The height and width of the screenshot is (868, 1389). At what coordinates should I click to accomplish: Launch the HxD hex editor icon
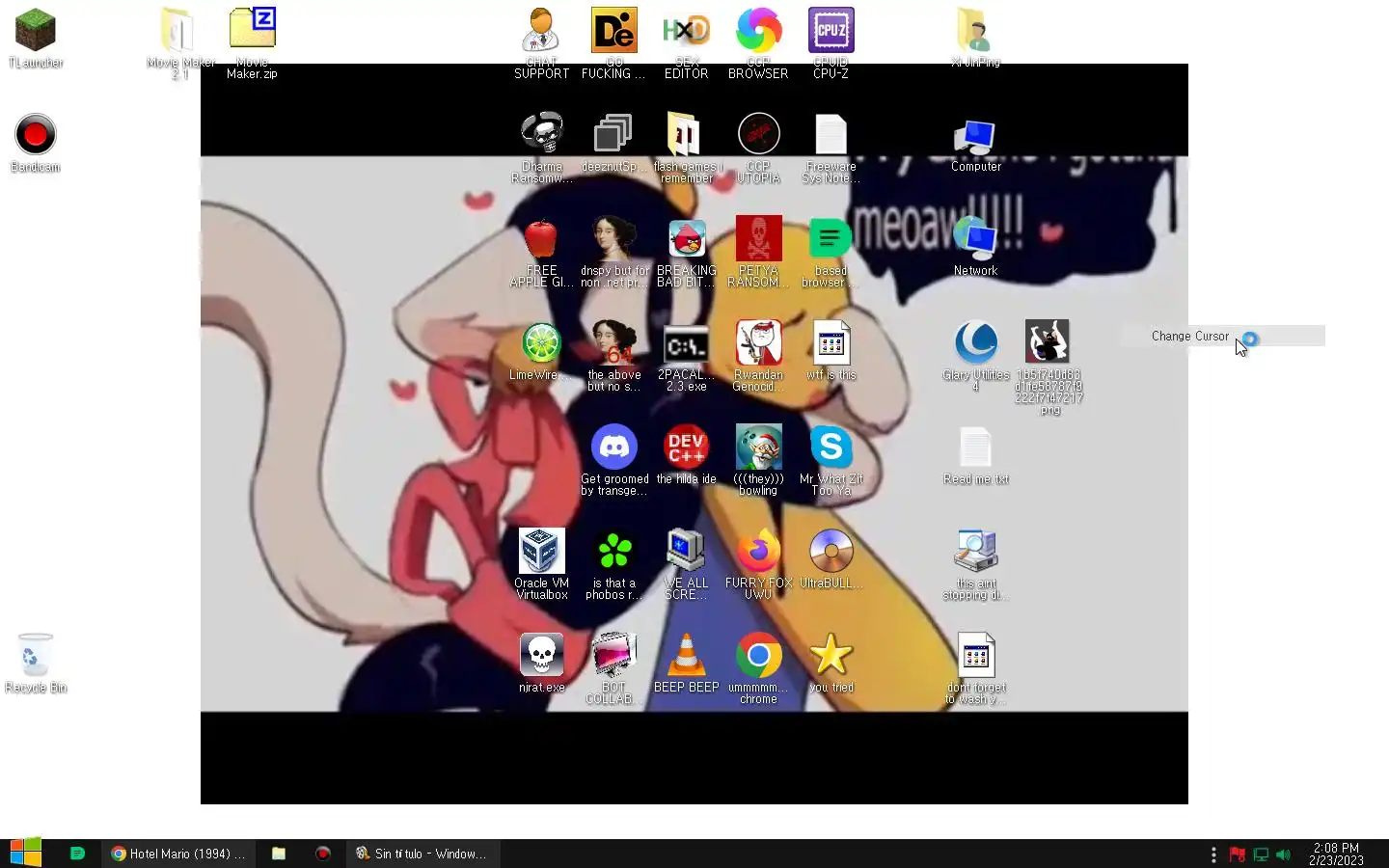coord(686,31)
